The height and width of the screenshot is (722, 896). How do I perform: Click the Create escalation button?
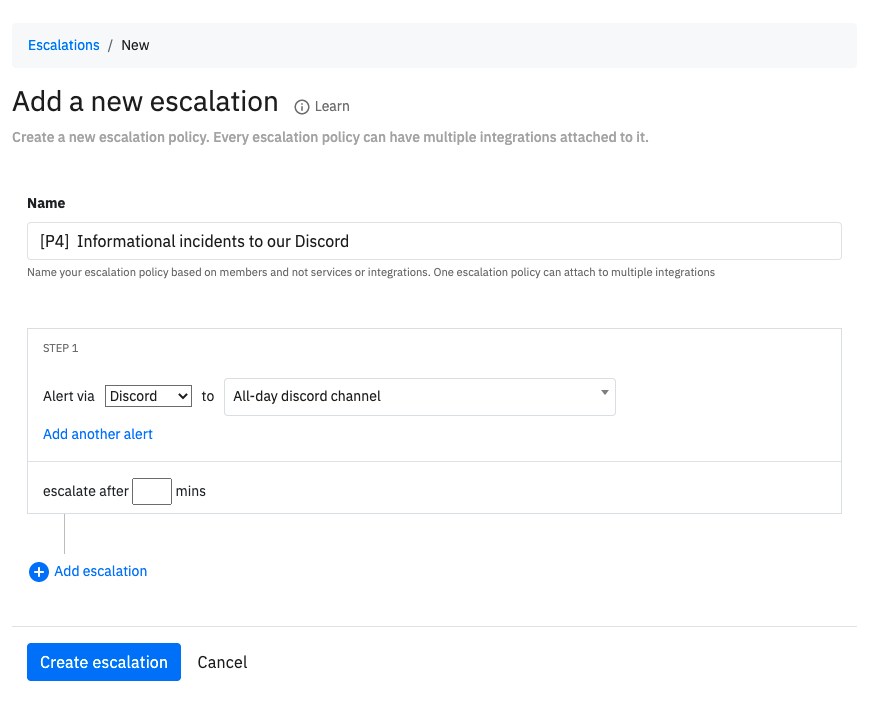click(104, 662)
